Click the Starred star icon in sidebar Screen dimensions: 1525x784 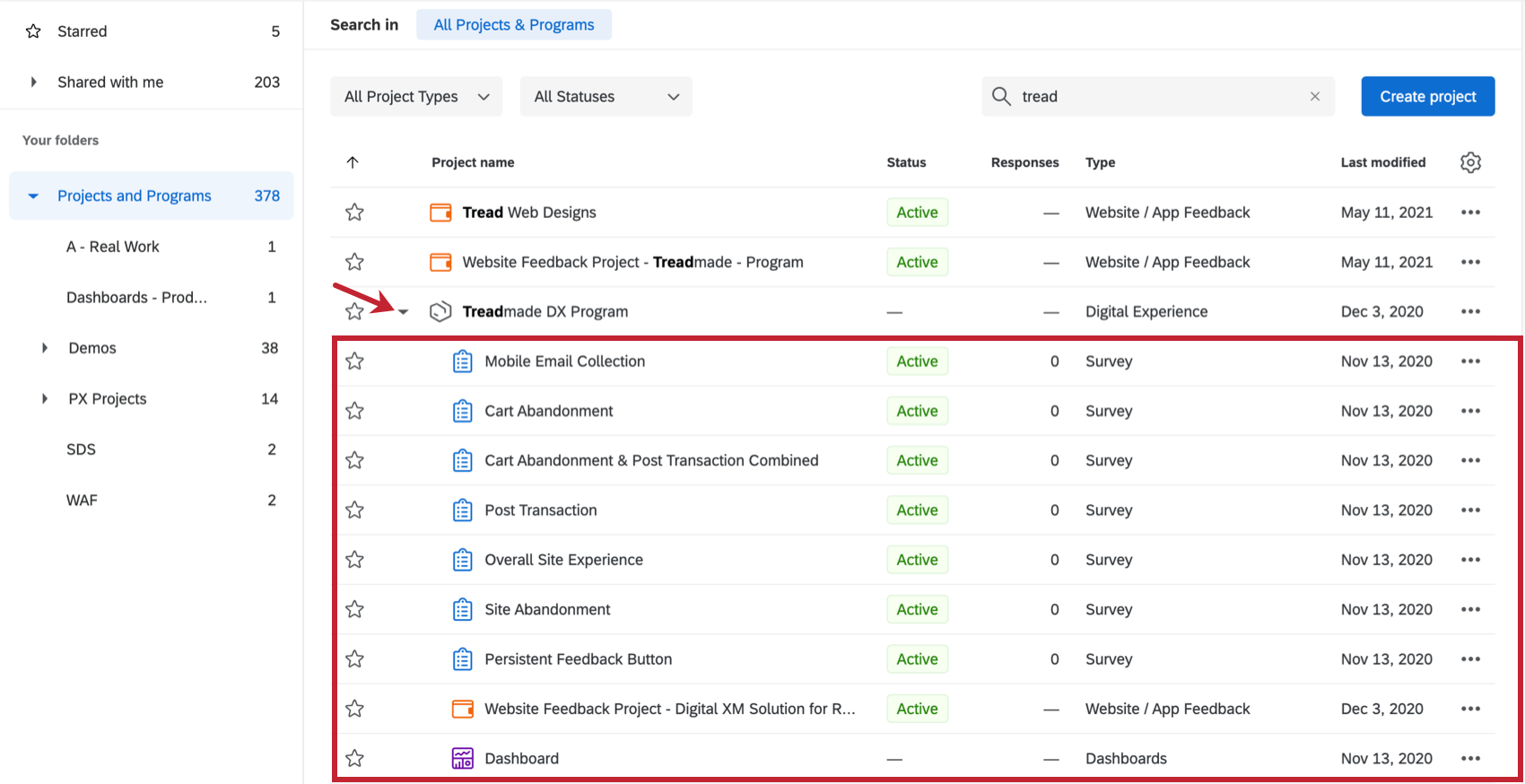click(x=33, y=31)
